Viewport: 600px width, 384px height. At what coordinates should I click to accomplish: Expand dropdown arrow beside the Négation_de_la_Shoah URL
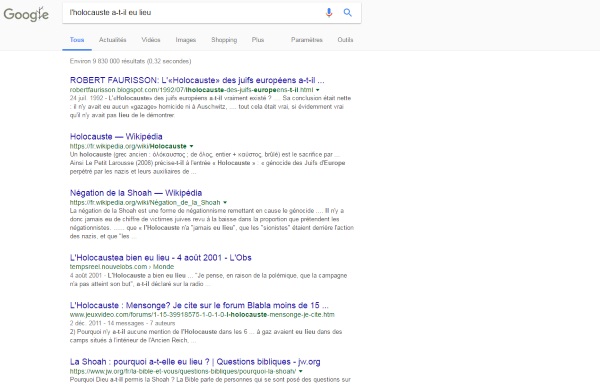[x=225, y=203]
